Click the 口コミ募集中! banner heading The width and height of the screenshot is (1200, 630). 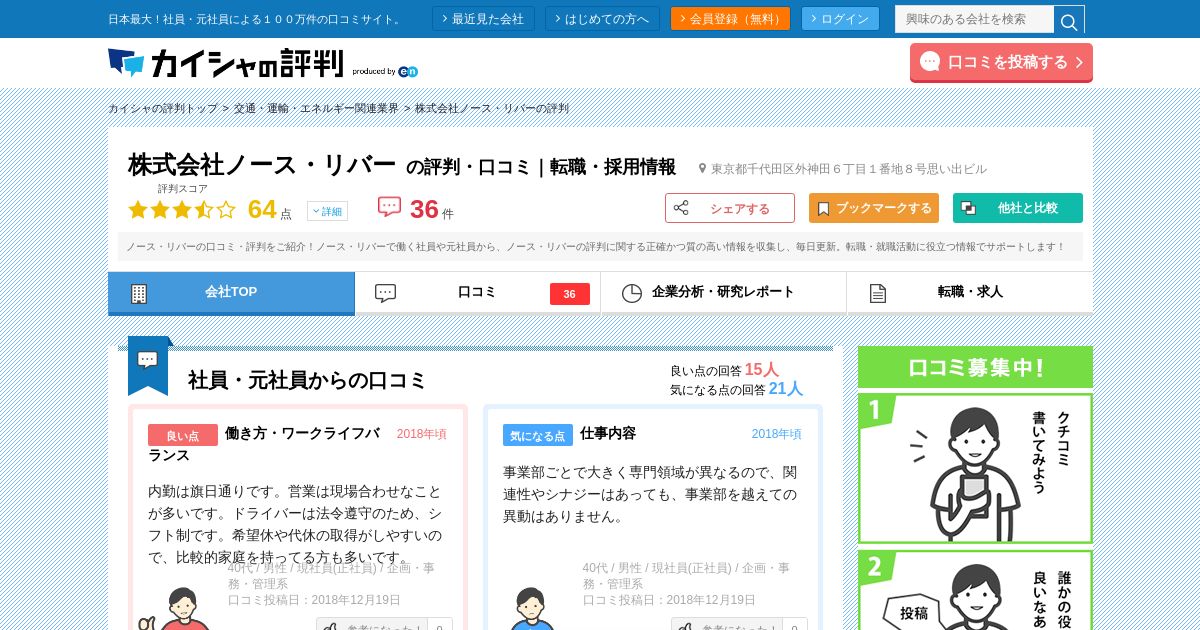pos(975,367)
